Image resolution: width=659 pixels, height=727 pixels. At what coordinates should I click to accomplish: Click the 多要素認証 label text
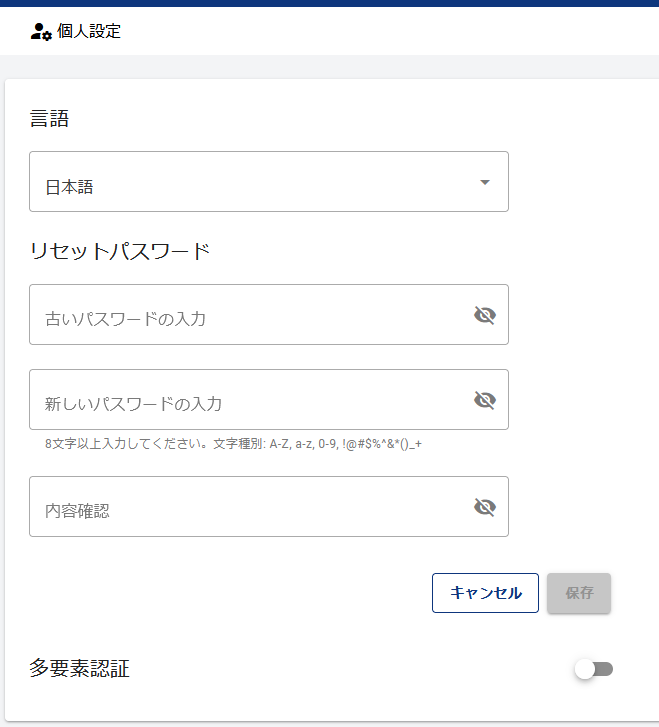(x=80, y=669)
